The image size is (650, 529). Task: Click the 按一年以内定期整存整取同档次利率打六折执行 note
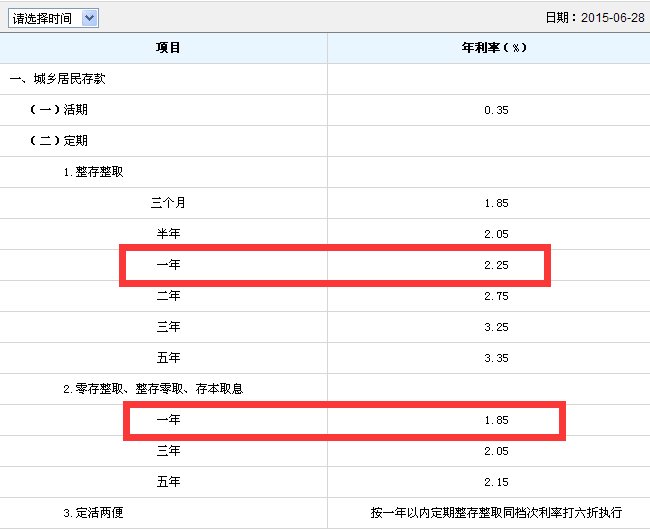[x=496, y=513]
